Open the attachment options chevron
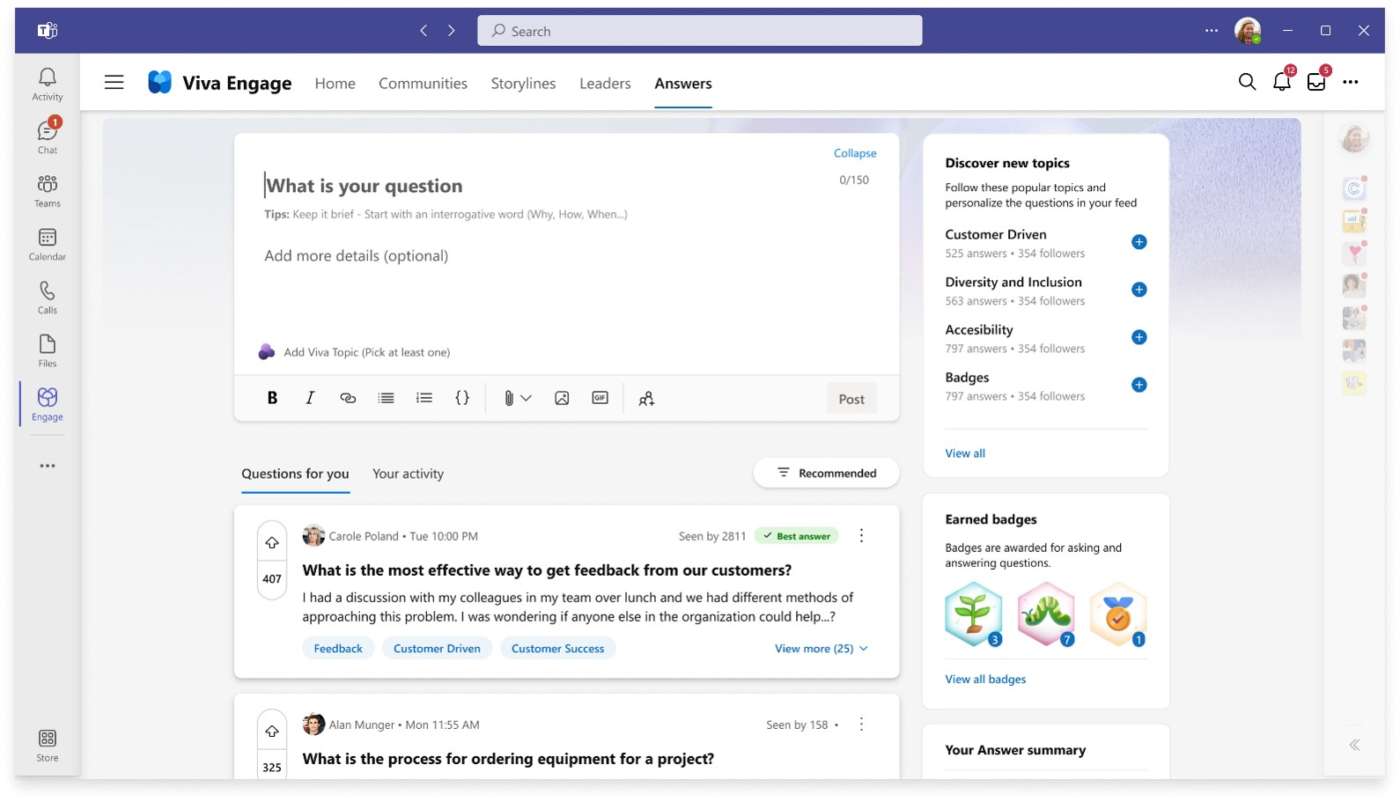This screenshot has height=802, width=1400. point(524,397)
